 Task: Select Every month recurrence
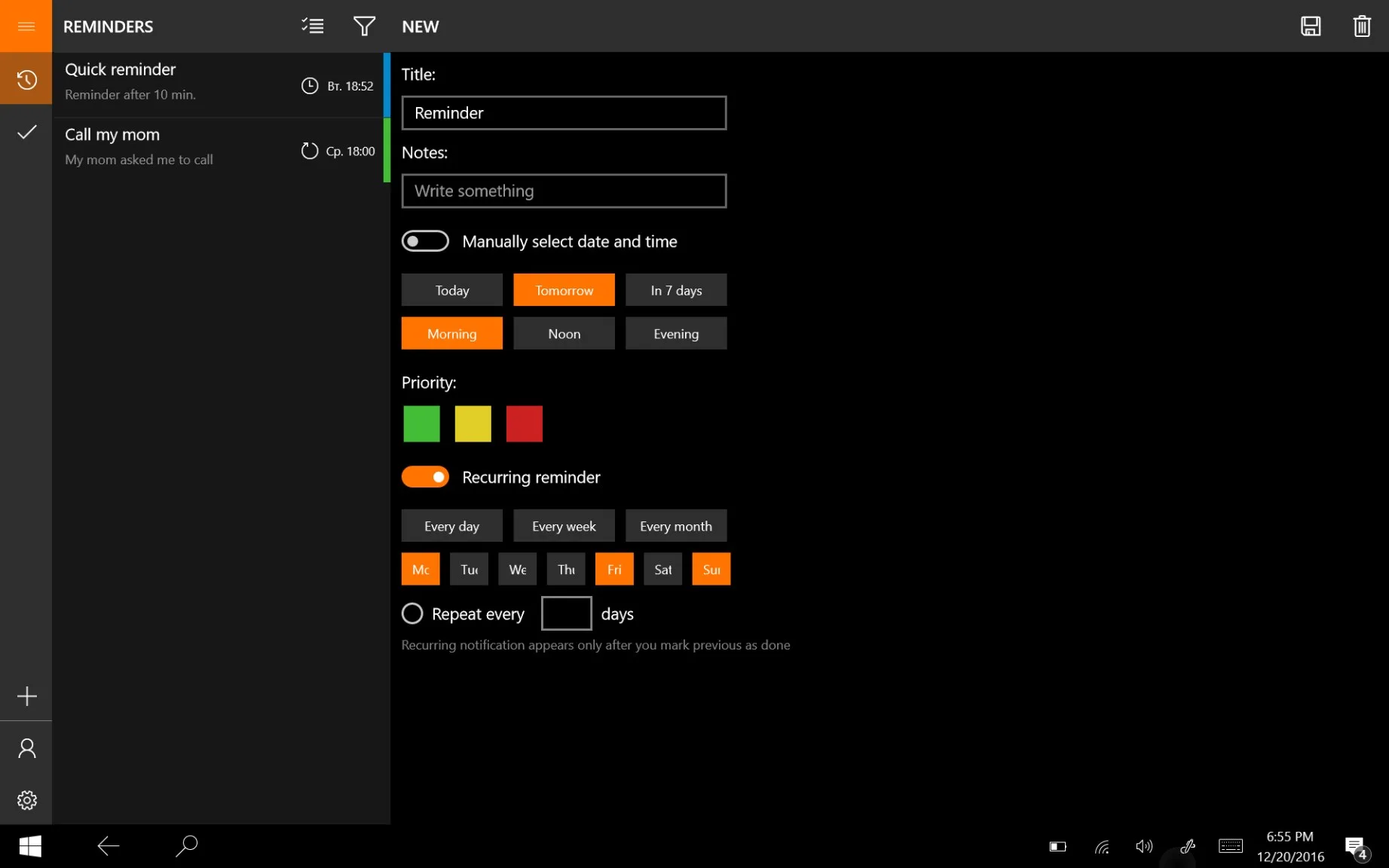pyautogui.click(x=676, y=526)
